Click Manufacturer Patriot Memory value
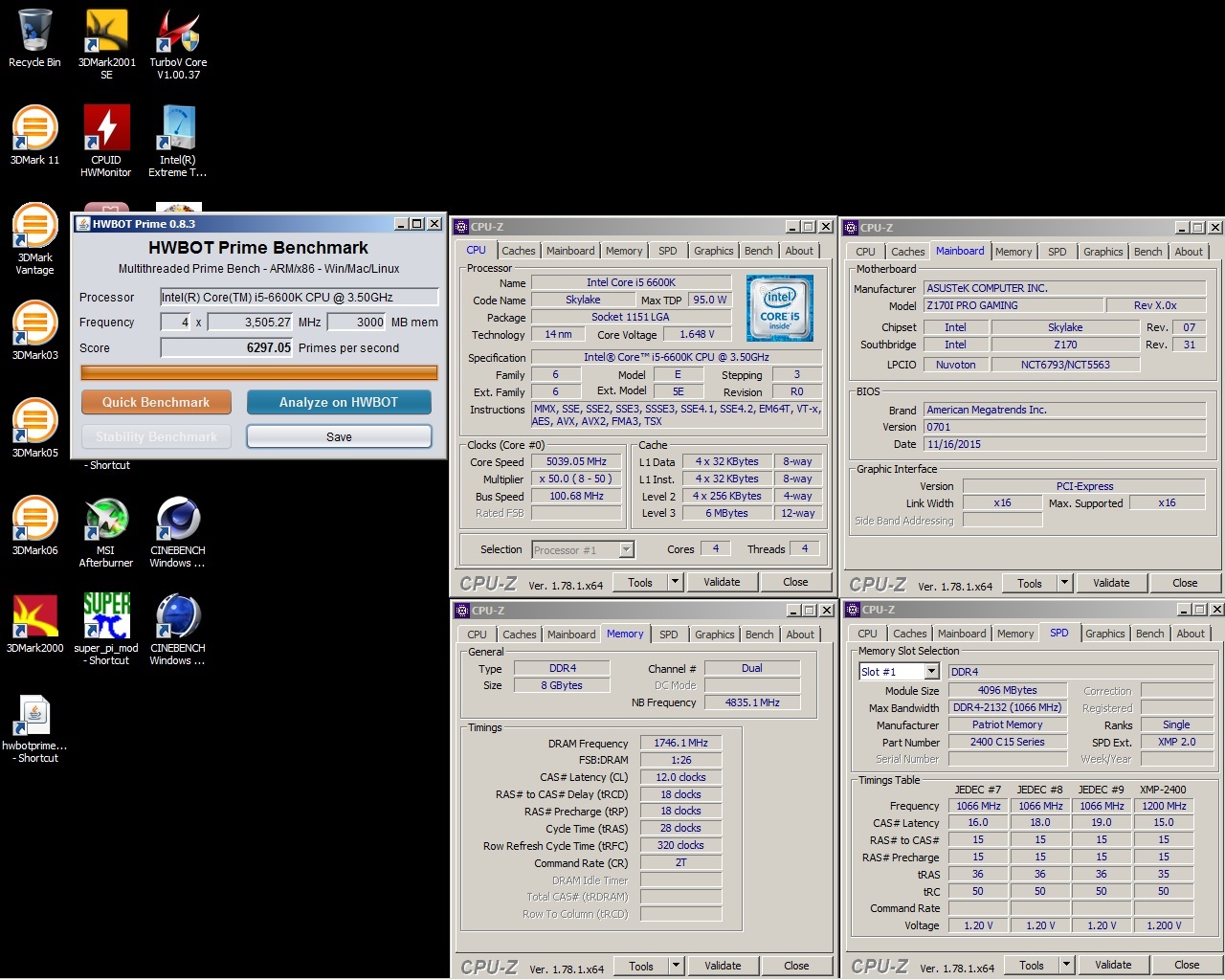The width and height of the screenshot is (1225, 980). pyautogui.click(x=1007, y=724)
